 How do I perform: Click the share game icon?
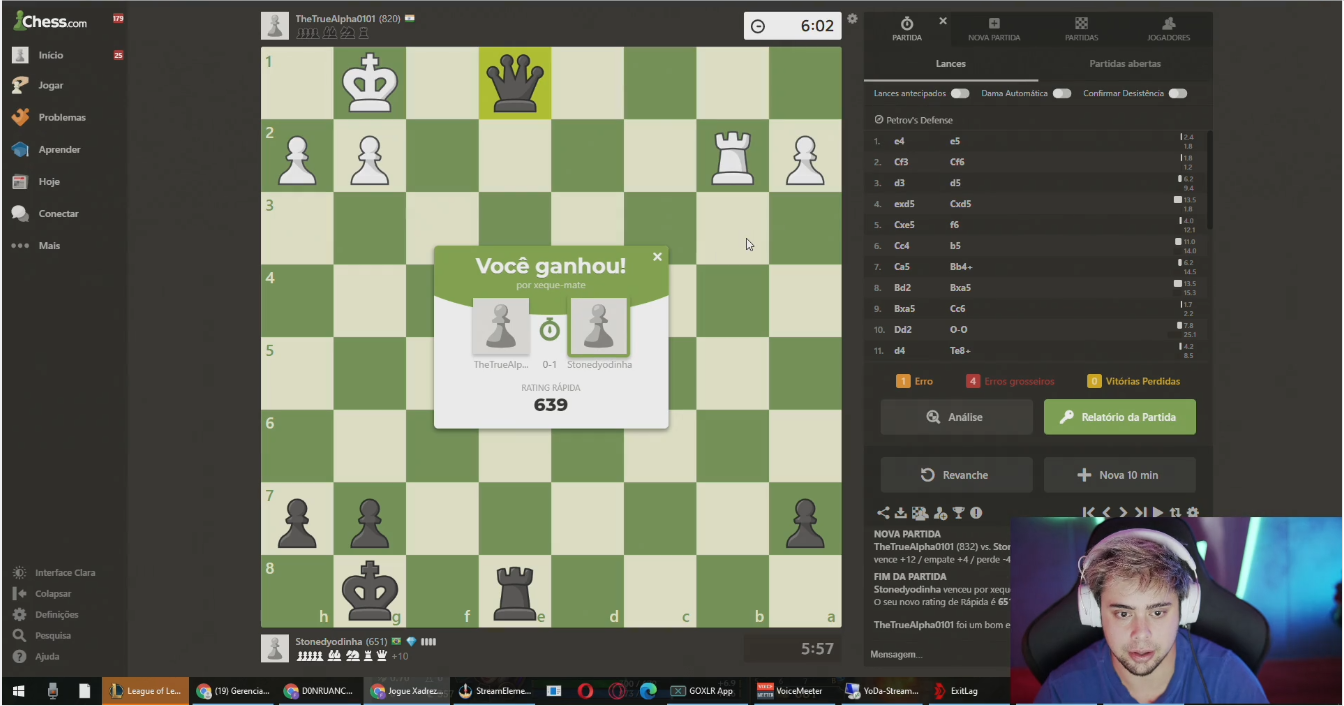pos(883,513)
